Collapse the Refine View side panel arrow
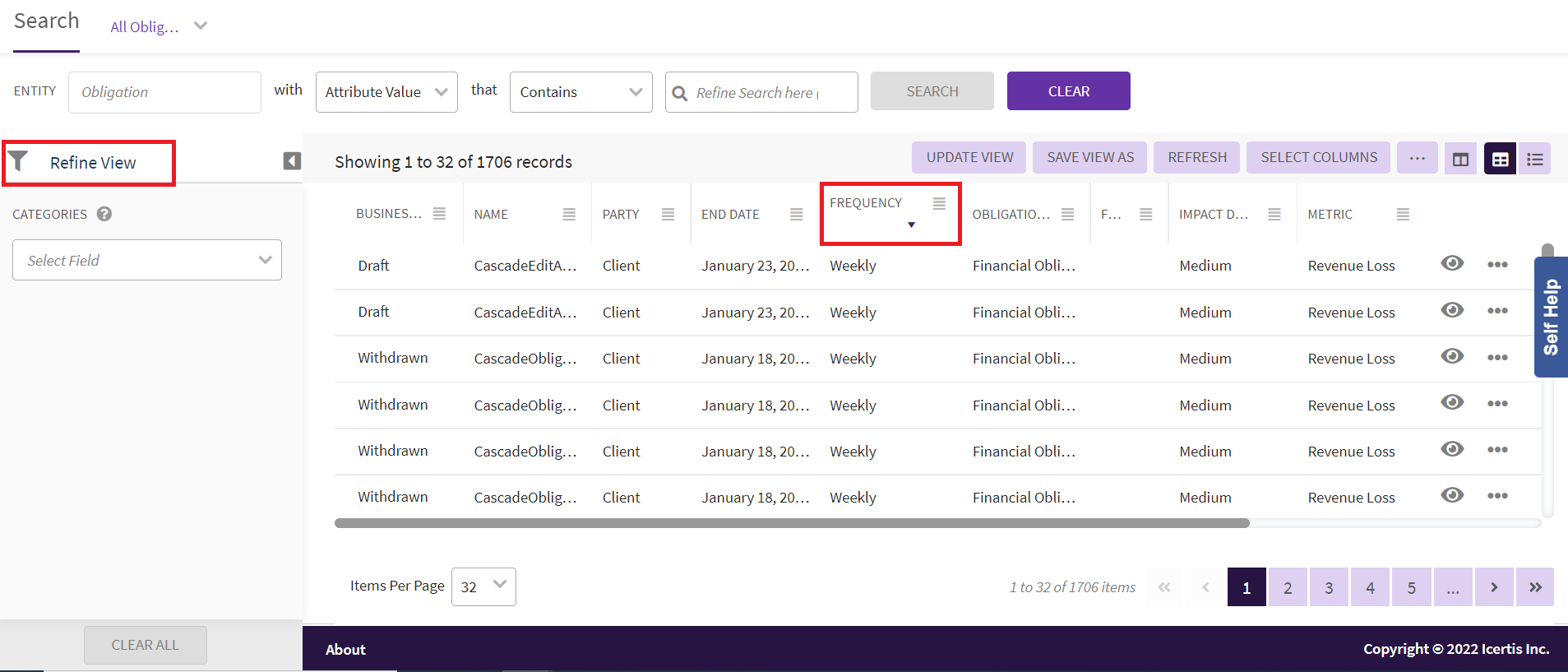Viewport: 1568px width, 672px height. pos(292,161)
